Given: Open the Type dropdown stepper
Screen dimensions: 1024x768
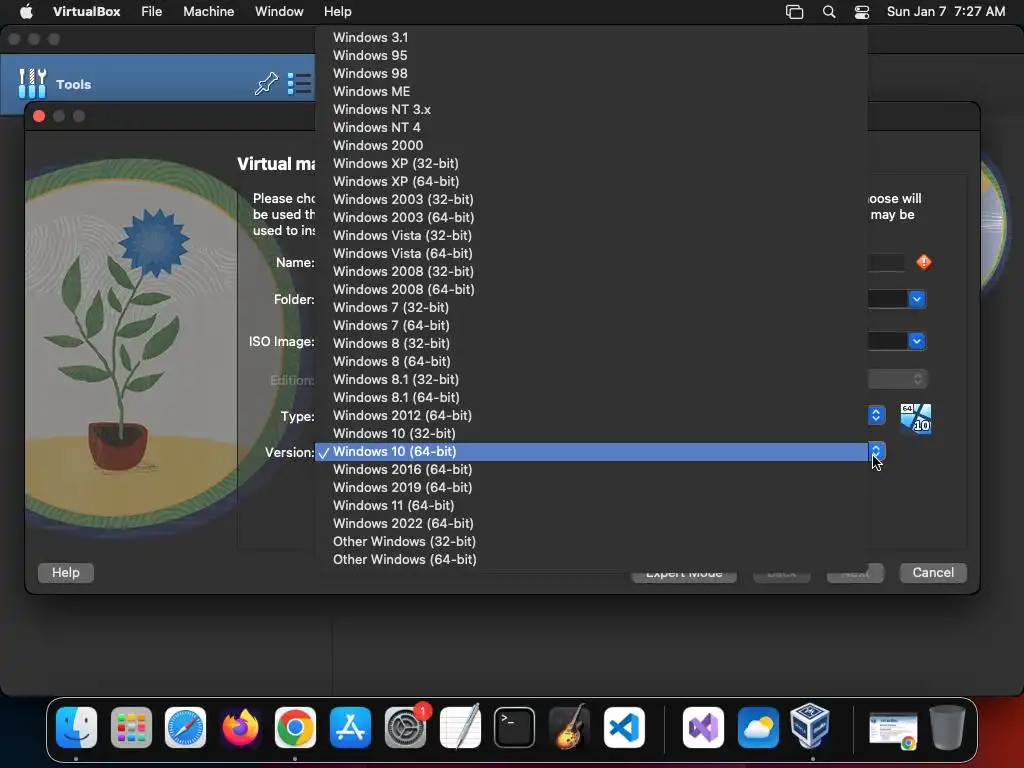Looking at the screenshot, I should (876, 415).
